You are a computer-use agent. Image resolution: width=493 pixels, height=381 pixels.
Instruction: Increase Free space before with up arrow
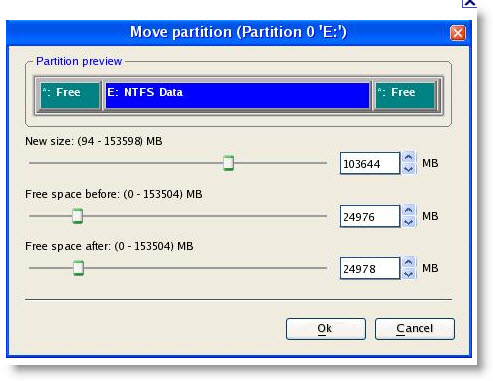pos(409,210)
